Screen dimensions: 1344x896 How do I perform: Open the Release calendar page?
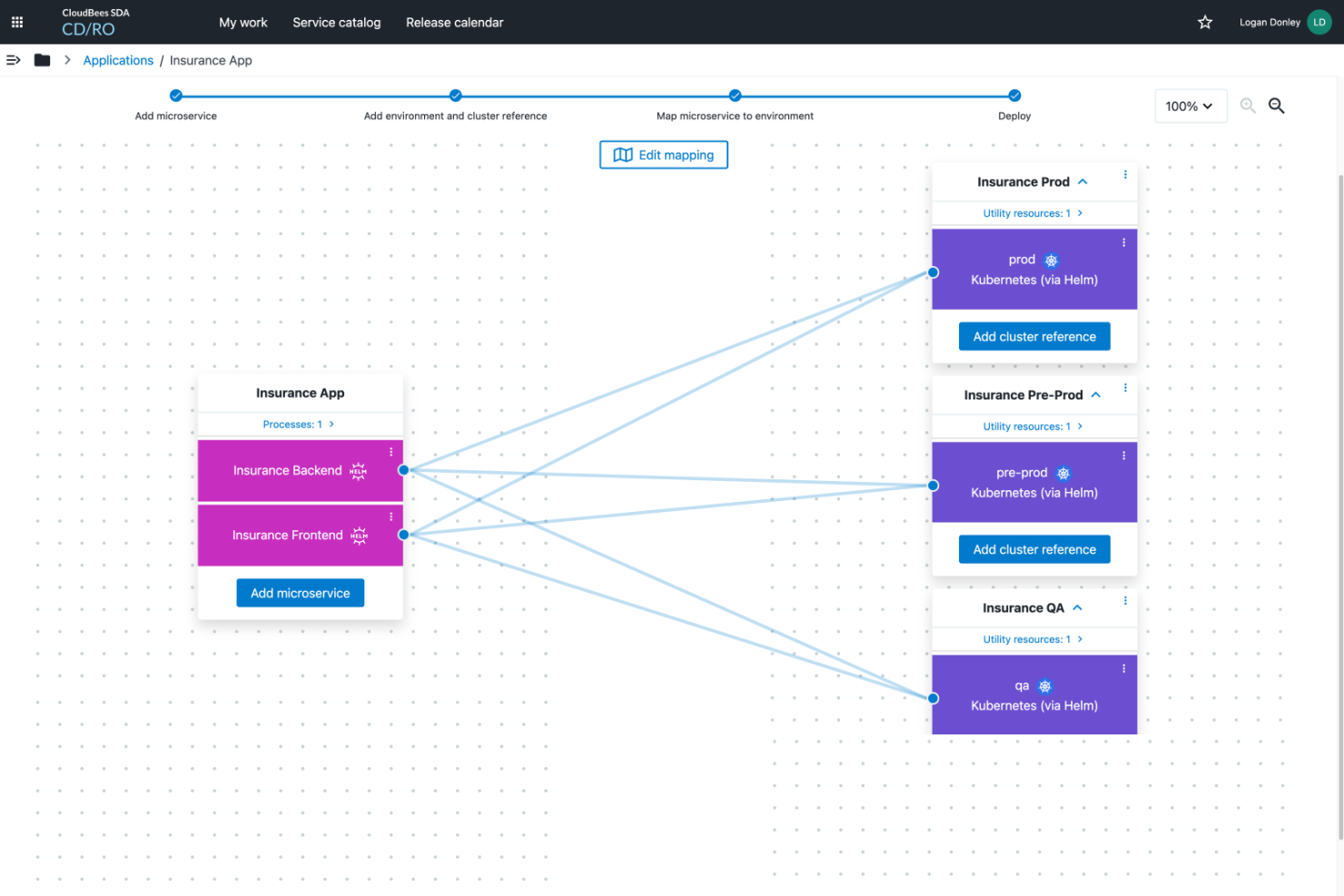[x=455, y=22]
